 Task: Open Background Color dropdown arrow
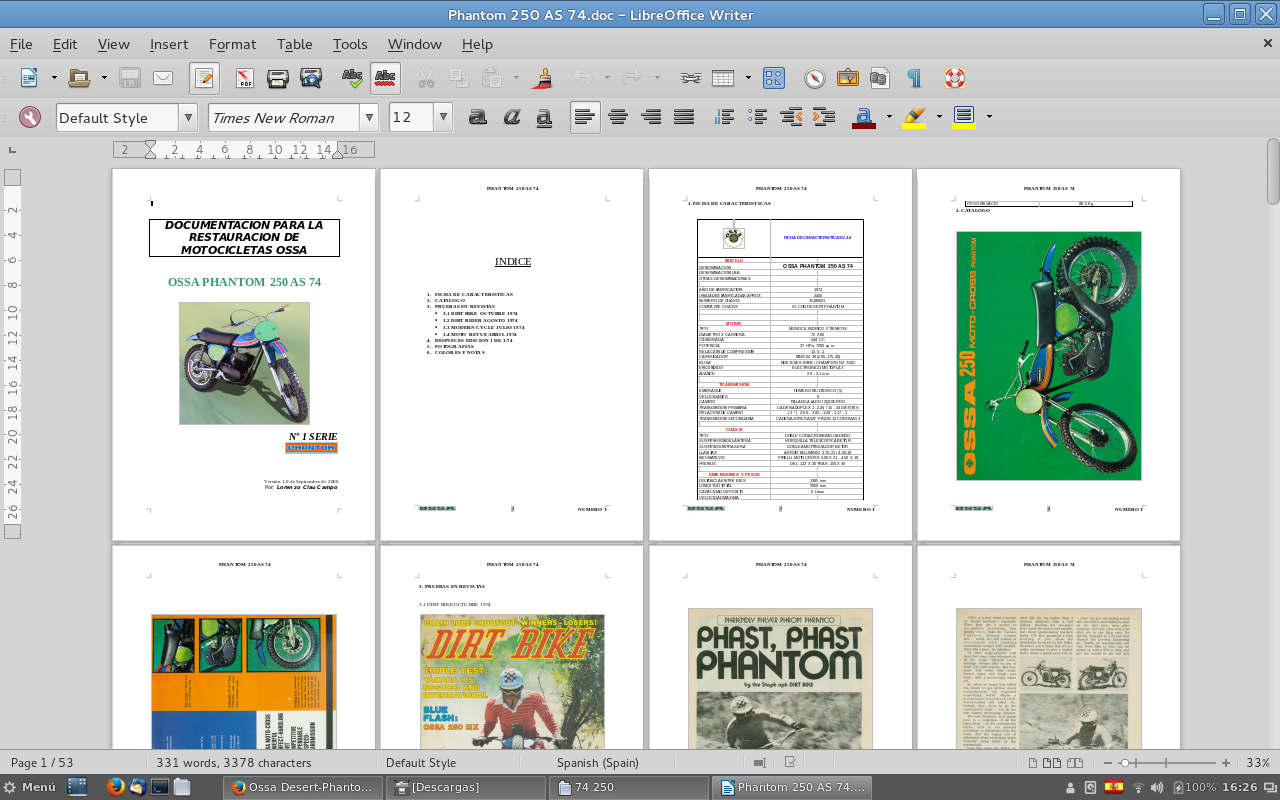click(x=989, y=117)
